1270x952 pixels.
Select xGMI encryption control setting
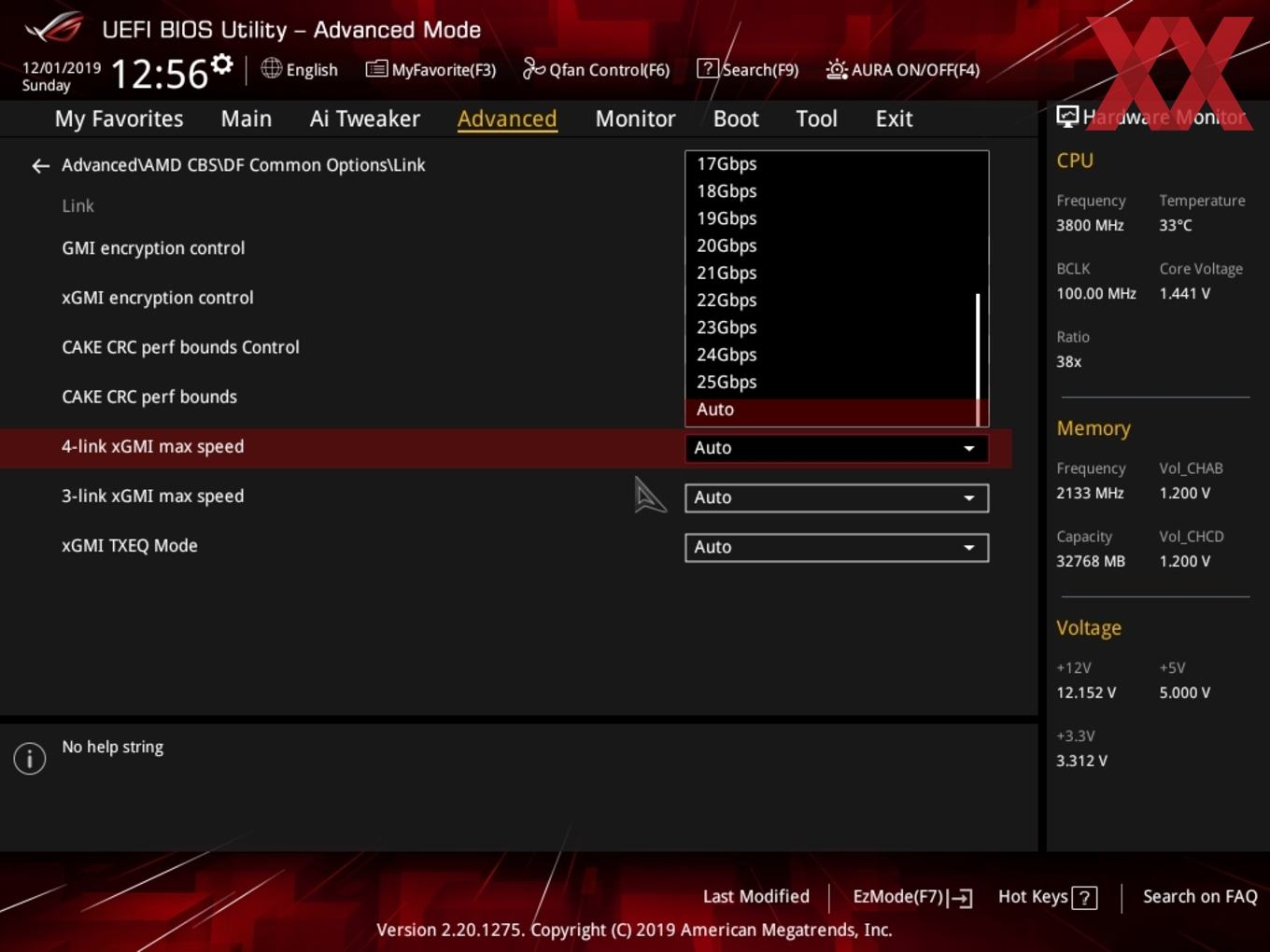(158, 298)
